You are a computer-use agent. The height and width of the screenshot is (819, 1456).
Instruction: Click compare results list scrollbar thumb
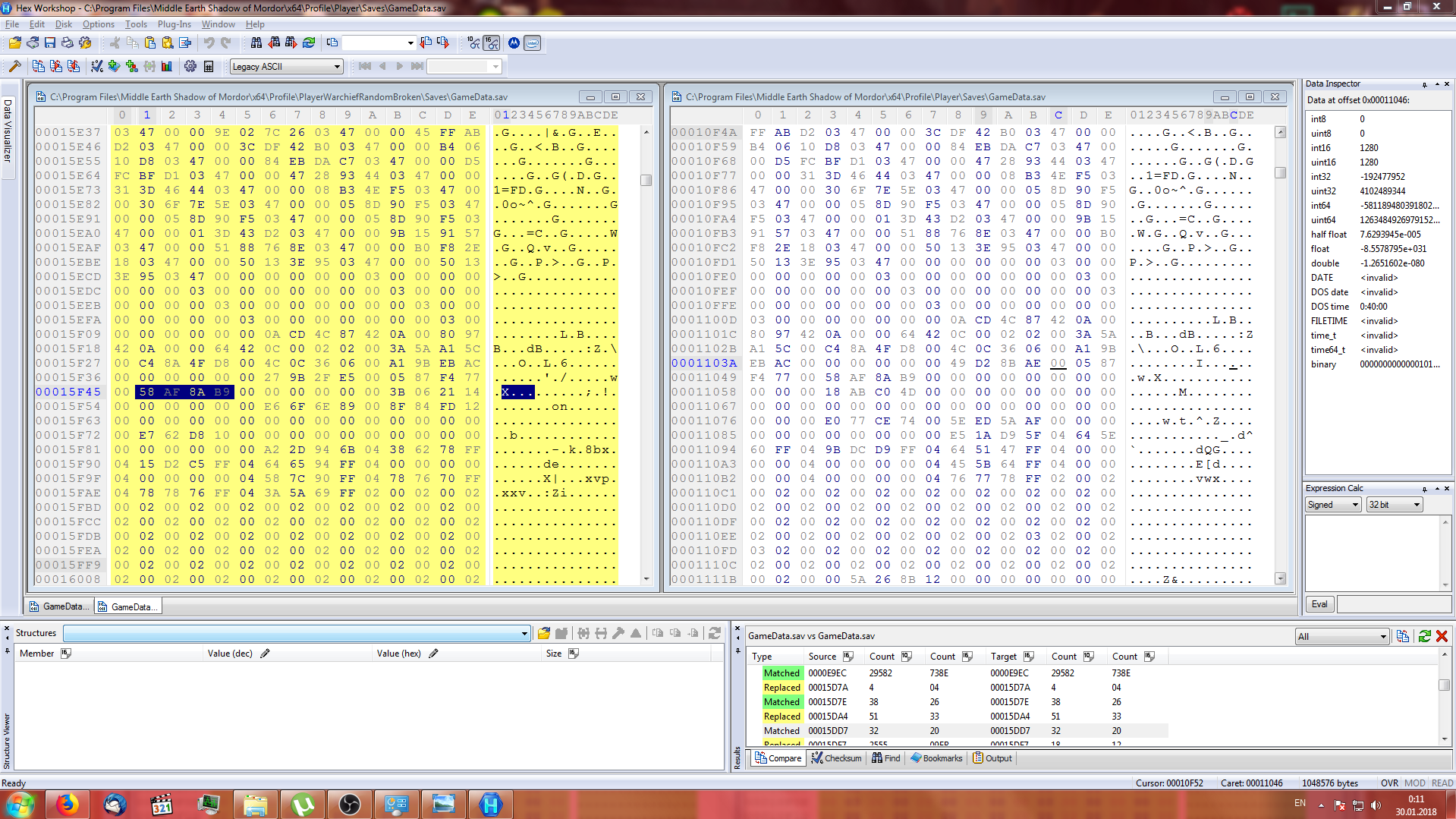[1444, 685]
